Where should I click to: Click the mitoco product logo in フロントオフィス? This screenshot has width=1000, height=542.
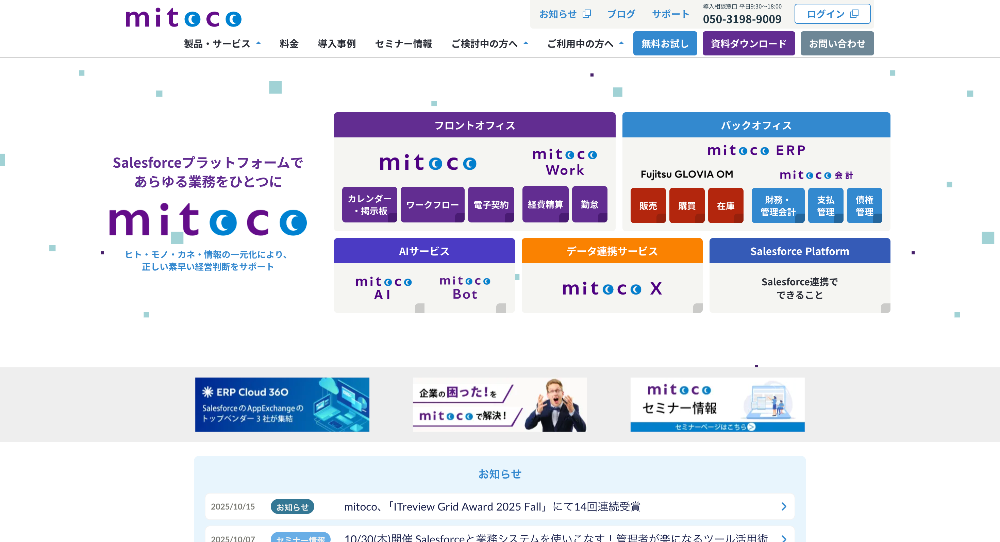[428, 162]
